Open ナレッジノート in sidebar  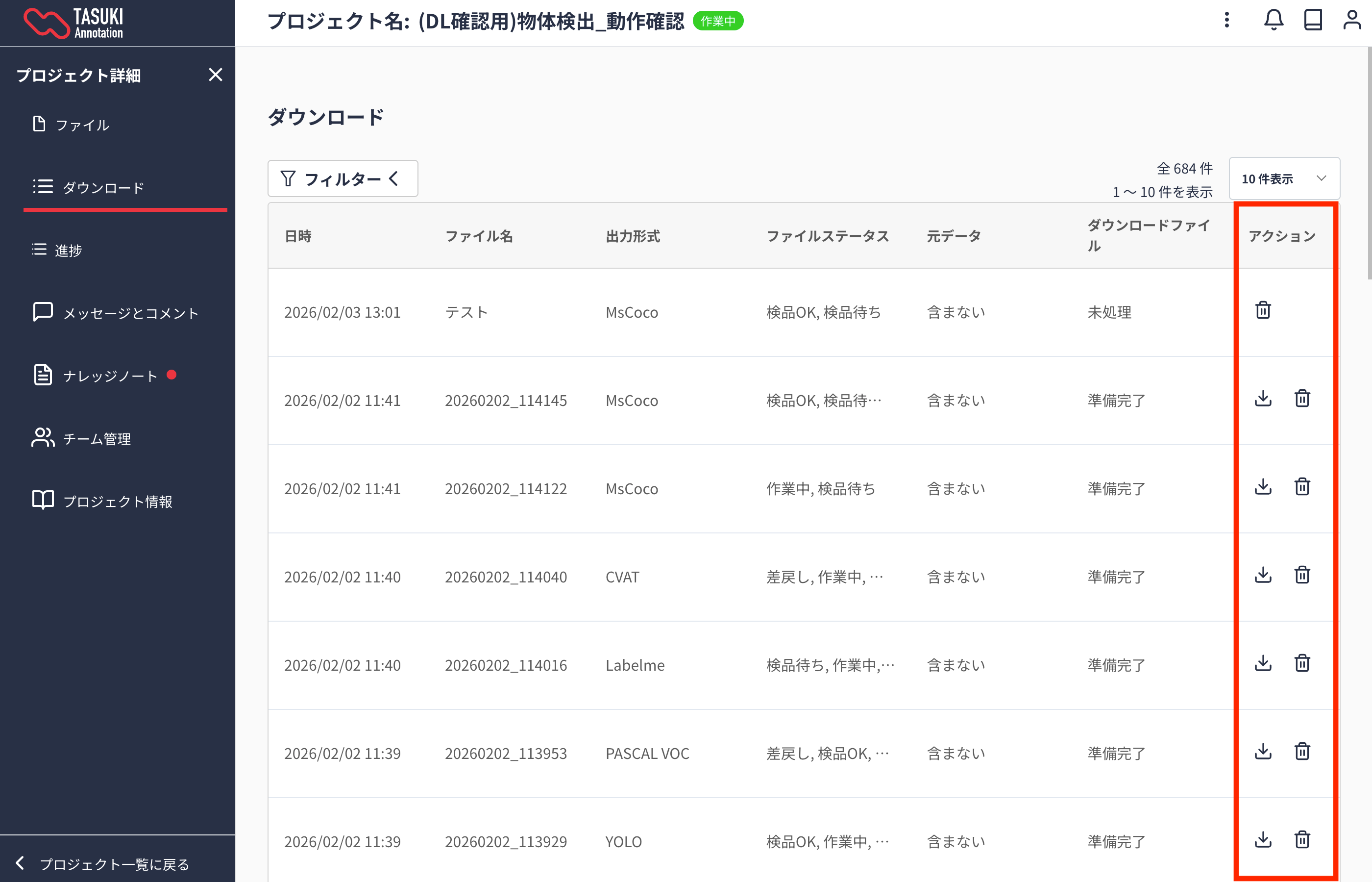point(110,376)
